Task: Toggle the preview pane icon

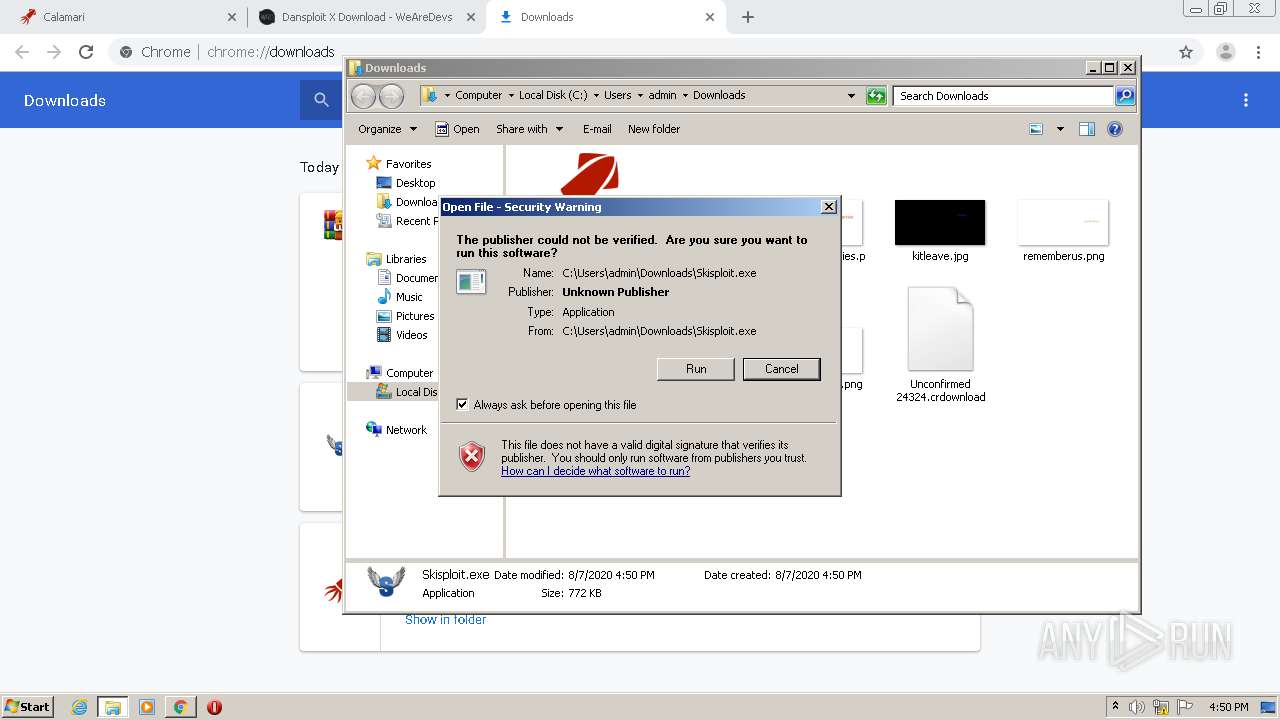Action: (x=1087, y=129)
